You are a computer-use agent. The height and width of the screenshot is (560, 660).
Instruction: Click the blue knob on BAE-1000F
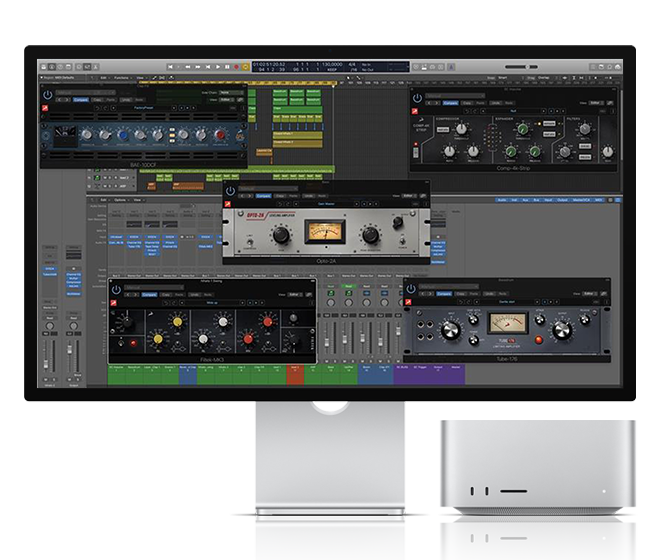pos(122,135)
